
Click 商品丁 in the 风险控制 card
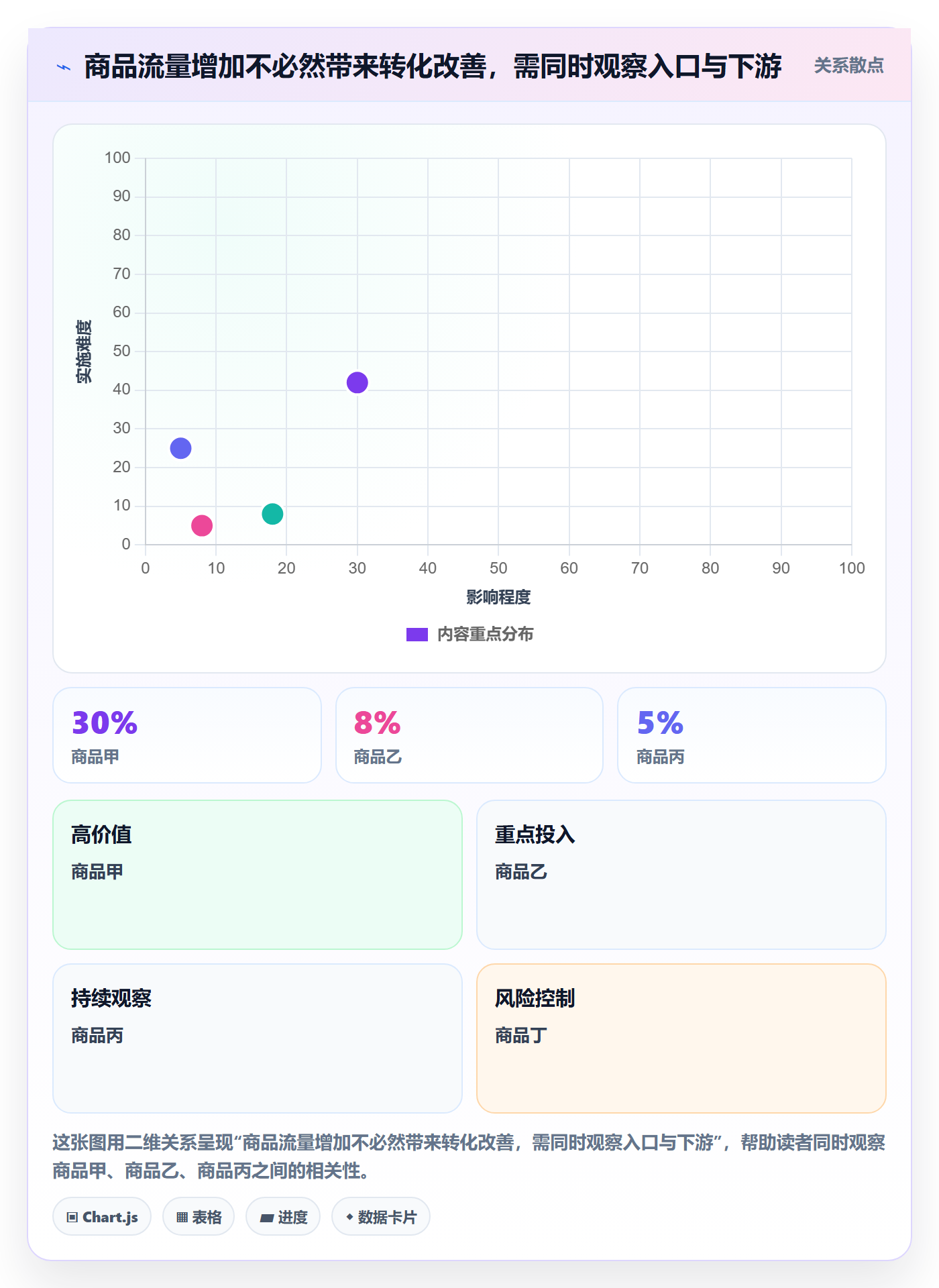point(521,1036)
